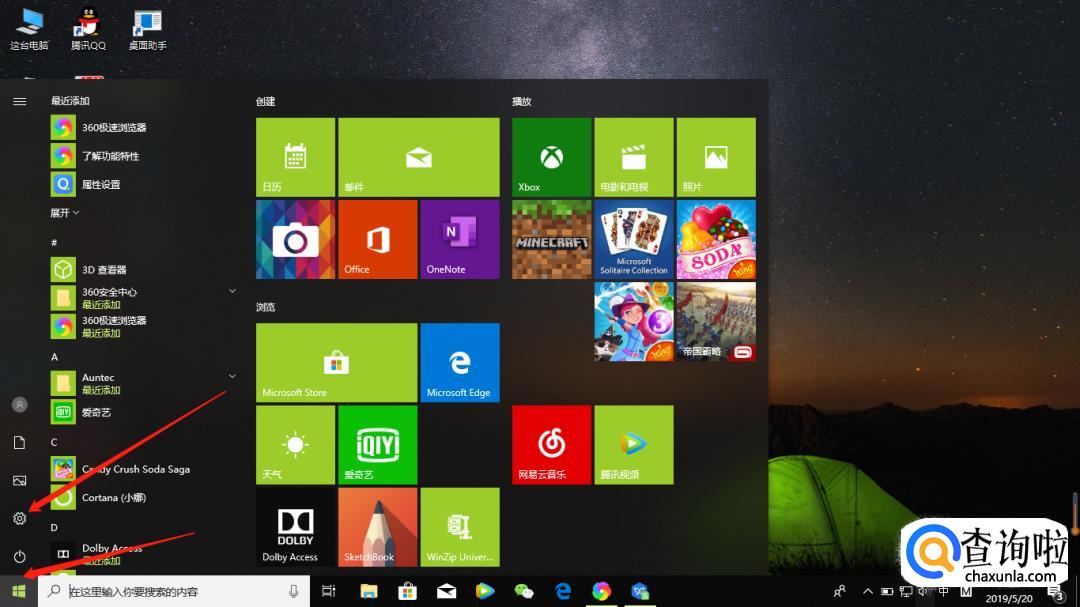Expand the 360安全中心 folder chevron
This screenshot has height=607, width=1080.
(232, 291)
